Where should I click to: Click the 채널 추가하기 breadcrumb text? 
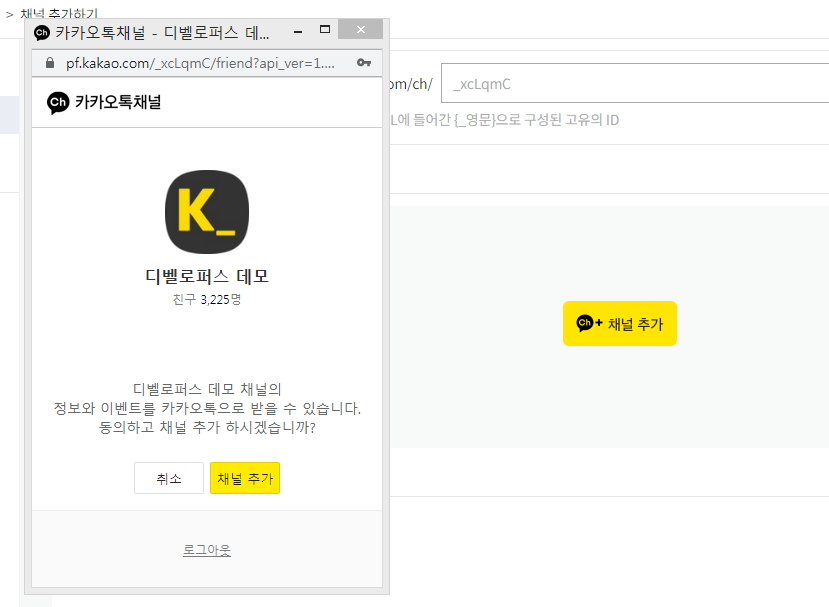tap(59, 14)
